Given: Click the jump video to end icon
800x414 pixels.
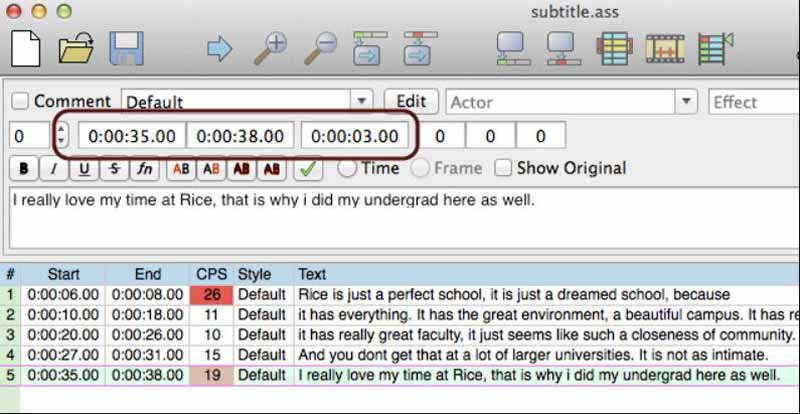Looking at the screenshot, I should [x=420, y=48].
